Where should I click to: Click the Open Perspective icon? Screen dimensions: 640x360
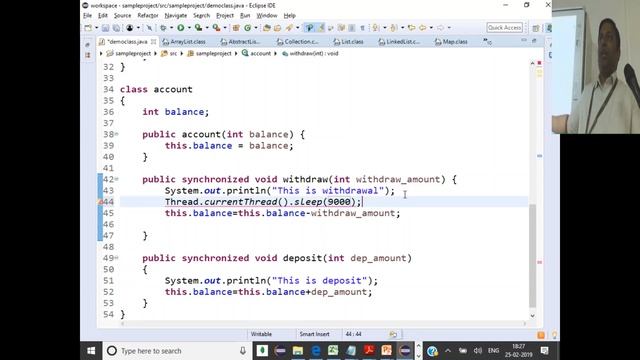536,28
